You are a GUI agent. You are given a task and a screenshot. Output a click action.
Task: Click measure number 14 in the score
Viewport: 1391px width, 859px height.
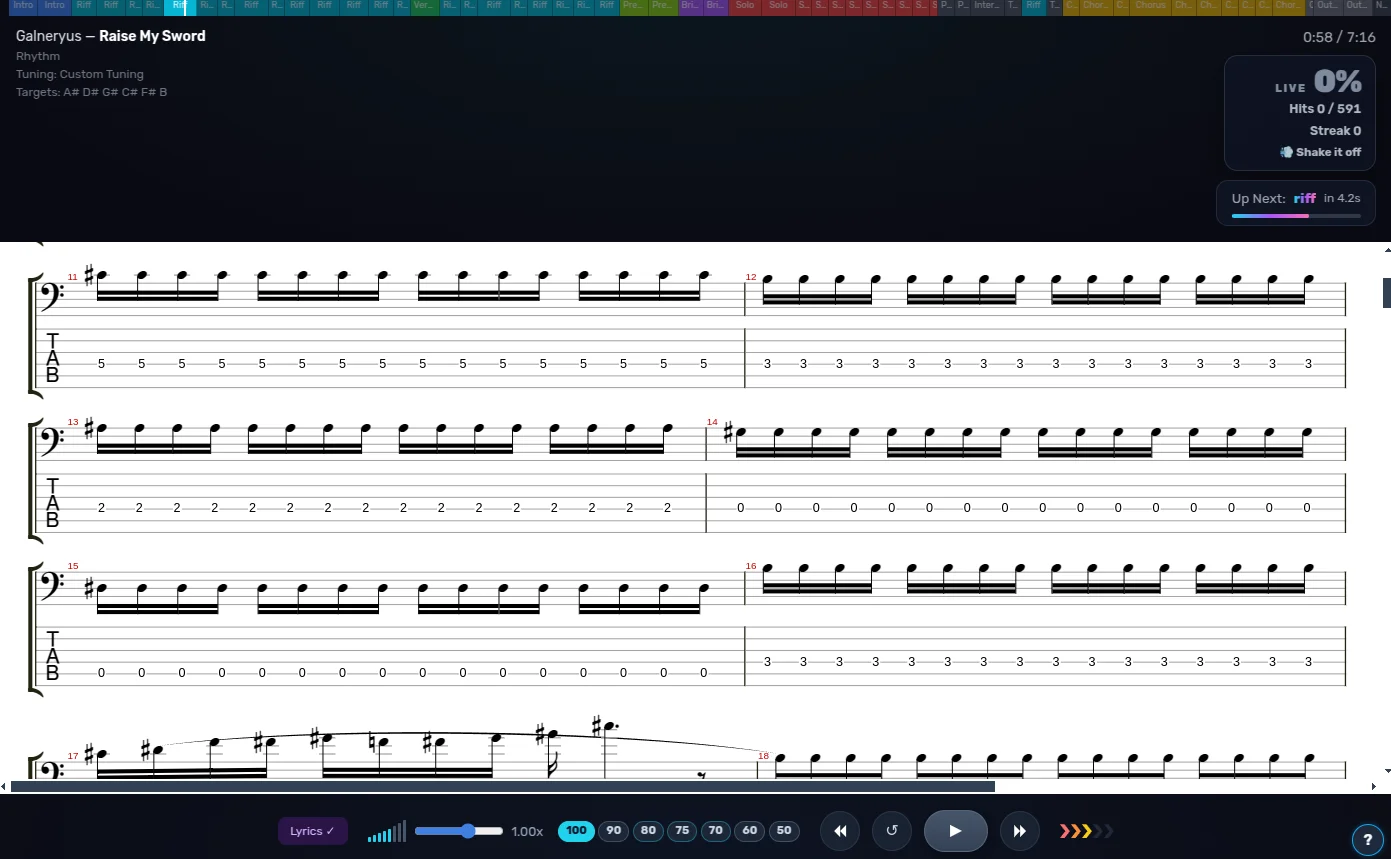pyautogui.click(x=712, y=422)
